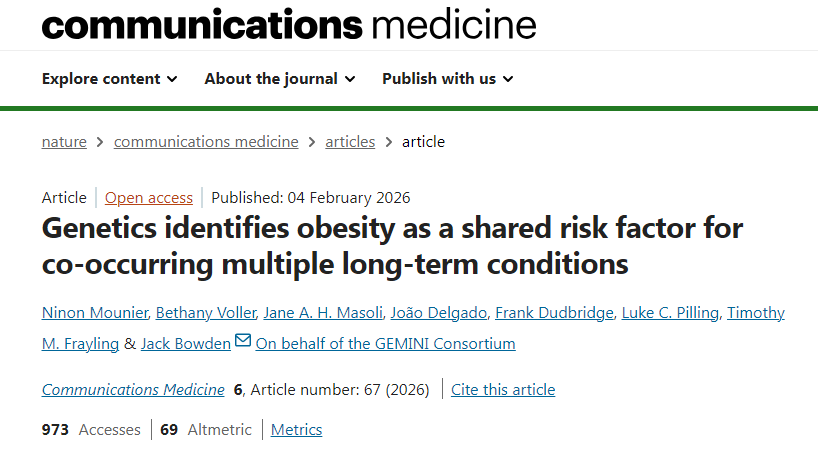Open the About the journal dropdown

[279, 79]
